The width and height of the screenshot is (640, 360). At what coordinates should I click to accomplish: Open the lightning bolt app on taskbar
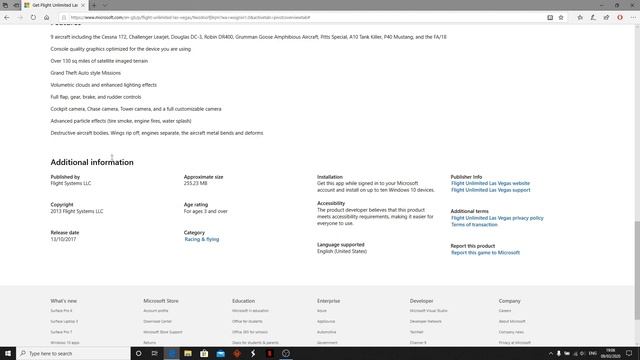tap(253, 353)
